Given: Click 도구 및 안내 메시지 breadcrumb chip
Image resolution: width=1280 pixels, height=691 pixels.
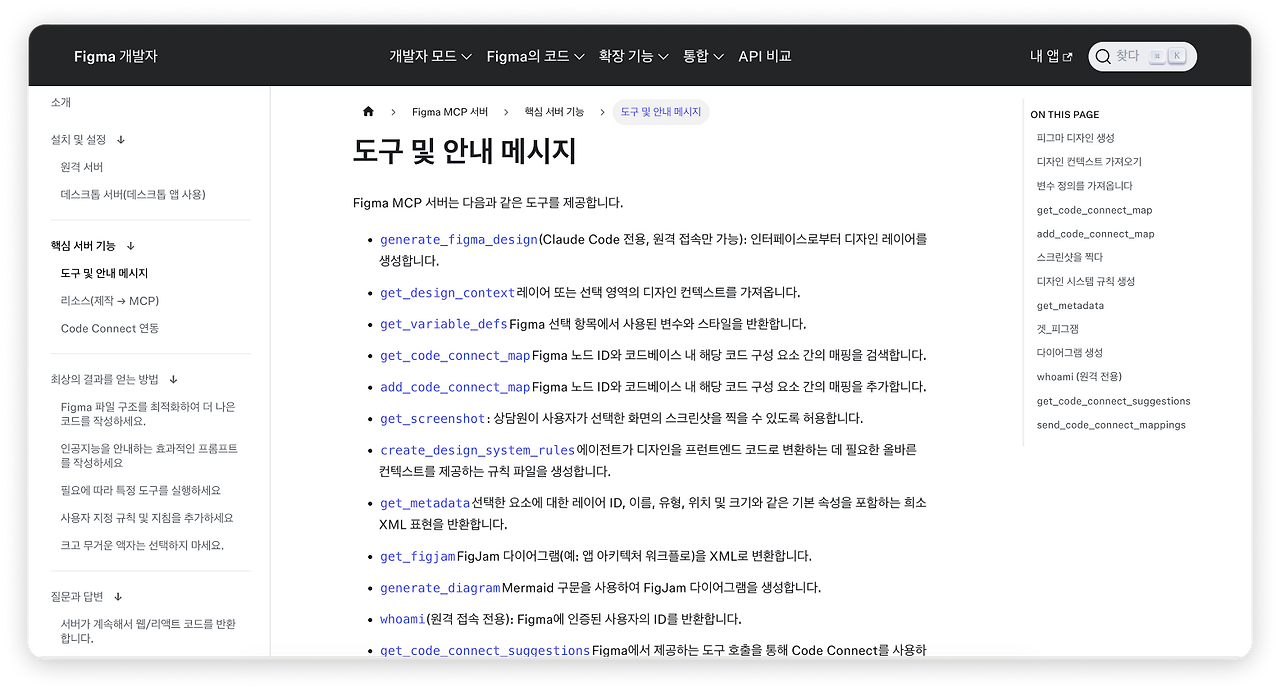Looking at the screenshot, I should [x=661, y=112].
